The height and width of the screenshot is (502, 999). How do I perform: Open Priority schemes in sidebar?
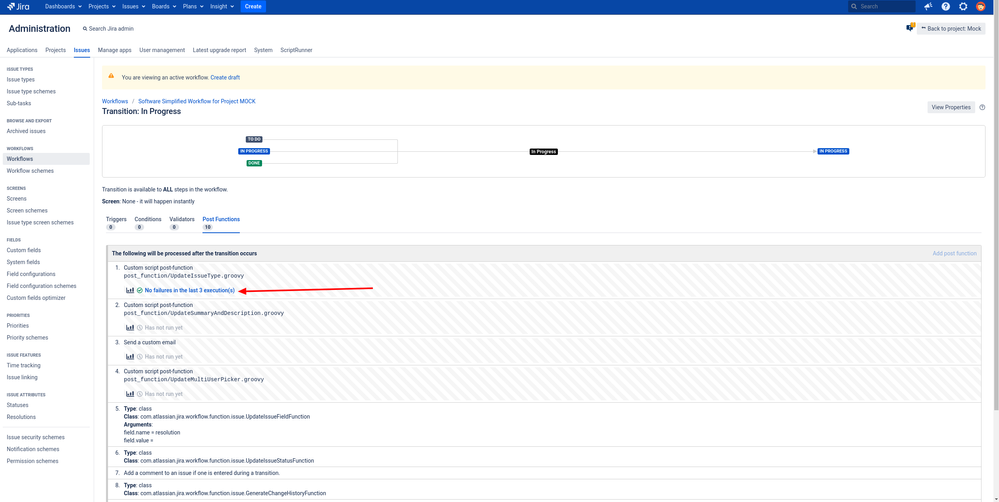point(27,338)
